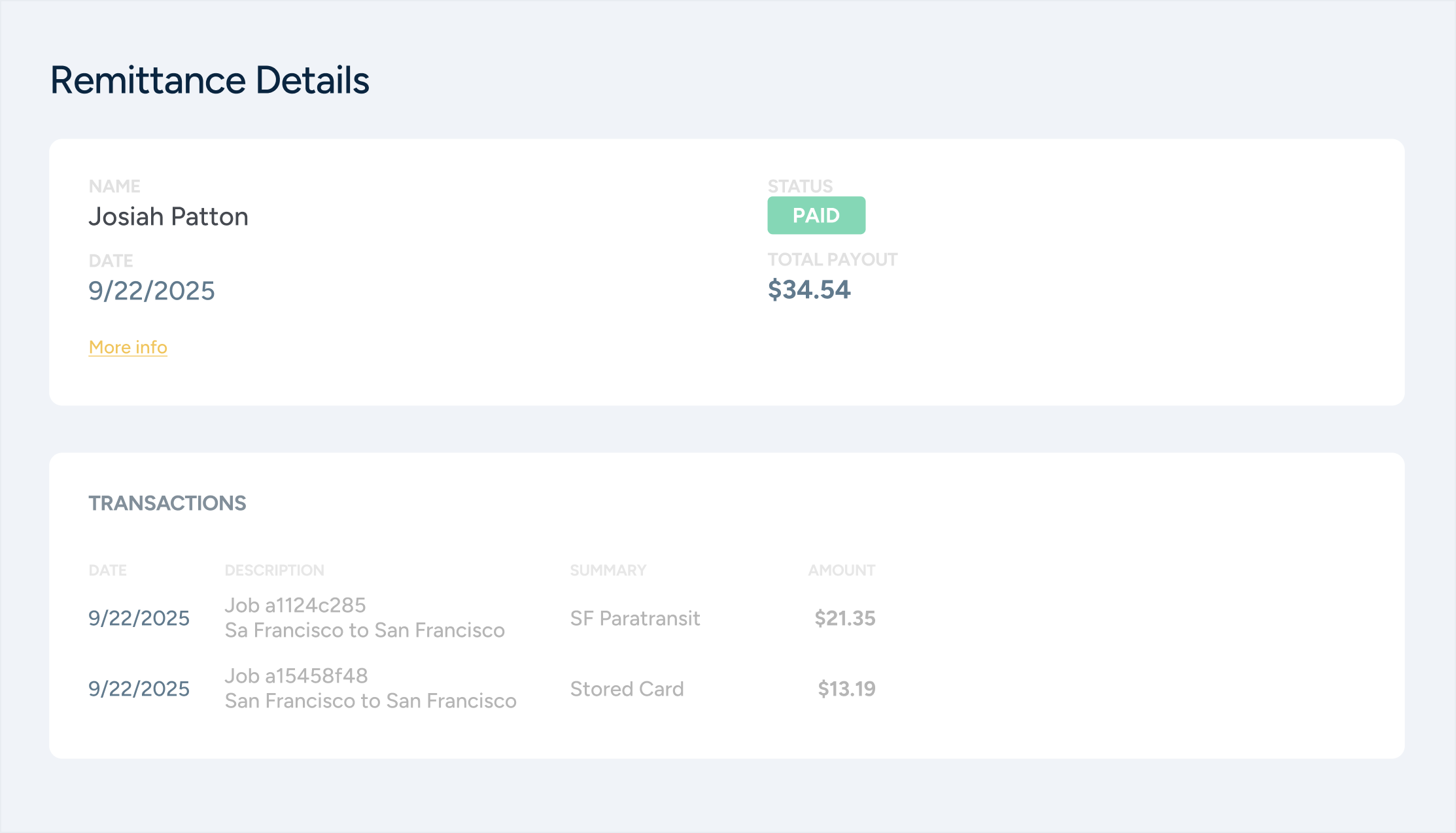This screenshot has width=1456, height=833.
Task: Click the SUMMARY column header
Action: point(608,570)
